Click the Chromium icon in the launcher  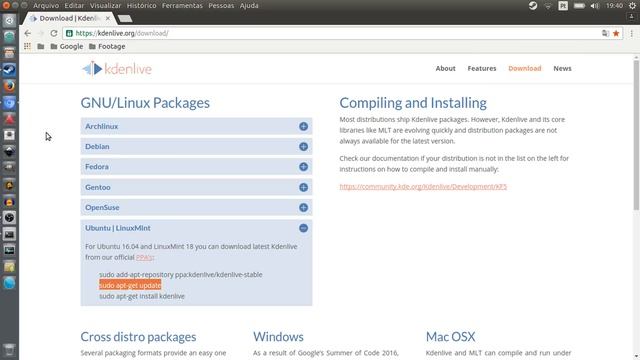[9, 102]
